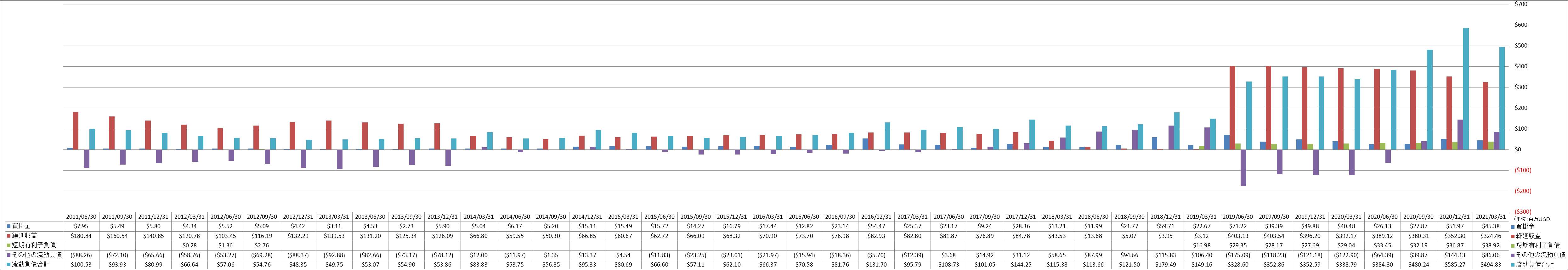
Task: Click the $15.11 買掛金 cell
Action: click(x=587, y=226)
